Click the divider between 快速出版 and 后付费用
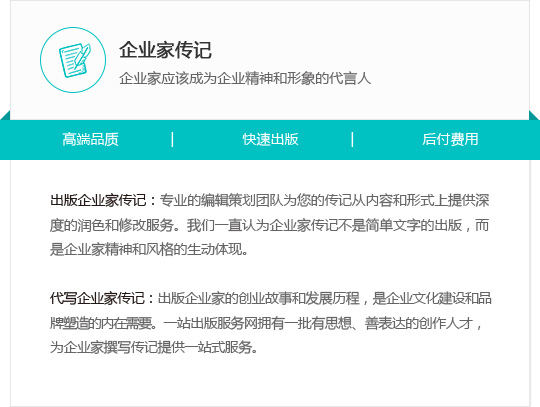The image size is (540, 407). click(352, 139)
